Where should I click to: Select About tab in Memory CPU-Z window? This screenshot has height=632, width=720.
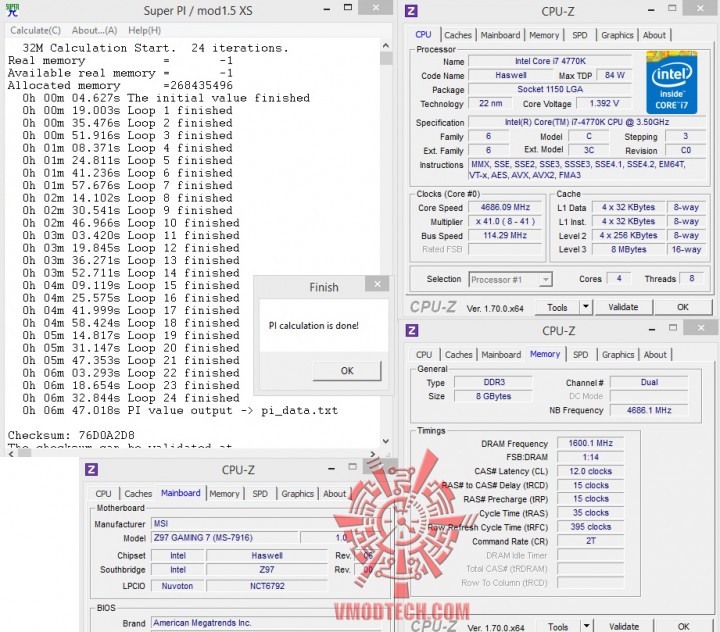click(655, 355)
